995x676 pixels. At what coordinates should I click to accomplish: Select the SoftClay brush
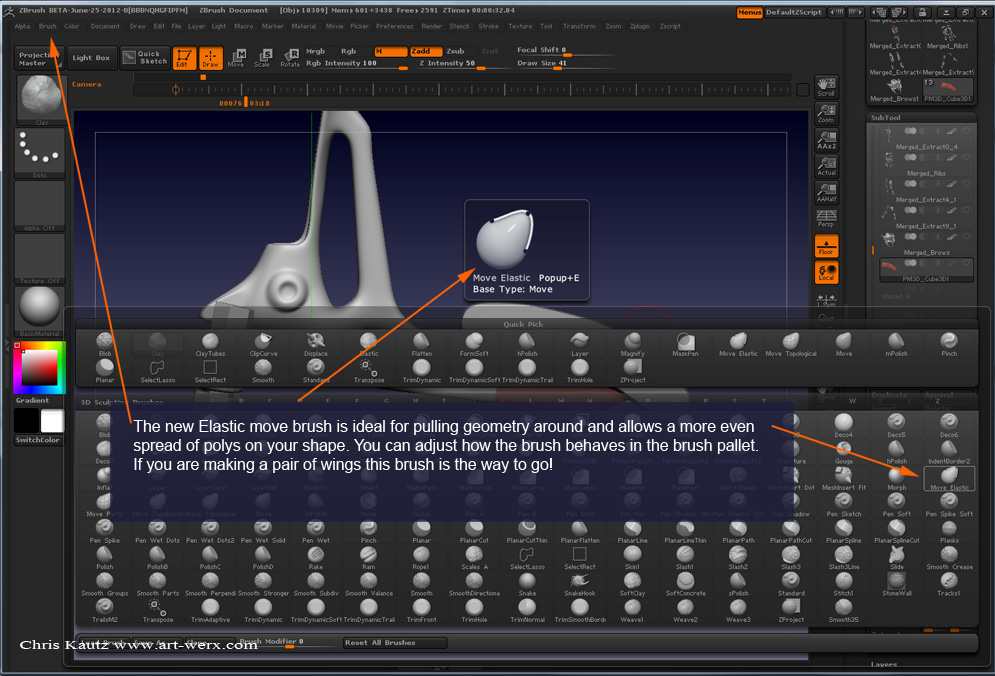pos(632,584)
